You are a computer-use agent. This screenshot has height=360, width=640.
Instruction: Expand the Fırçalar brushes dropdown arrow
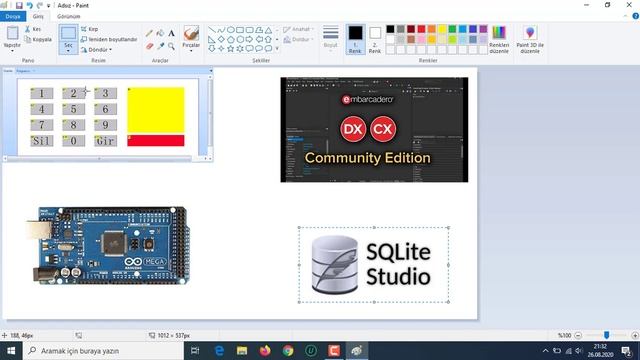191,51
